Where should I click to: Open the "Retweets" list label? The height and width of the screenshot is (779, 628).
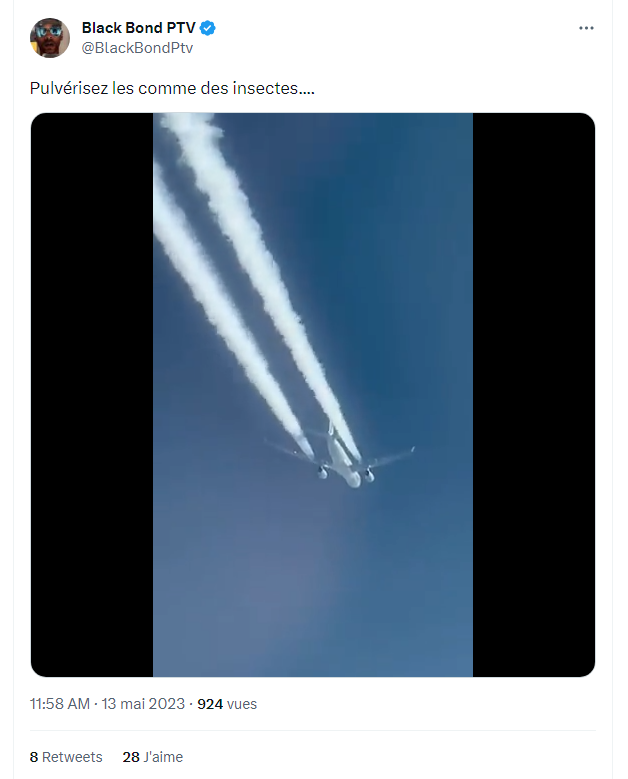pos(72,757)
